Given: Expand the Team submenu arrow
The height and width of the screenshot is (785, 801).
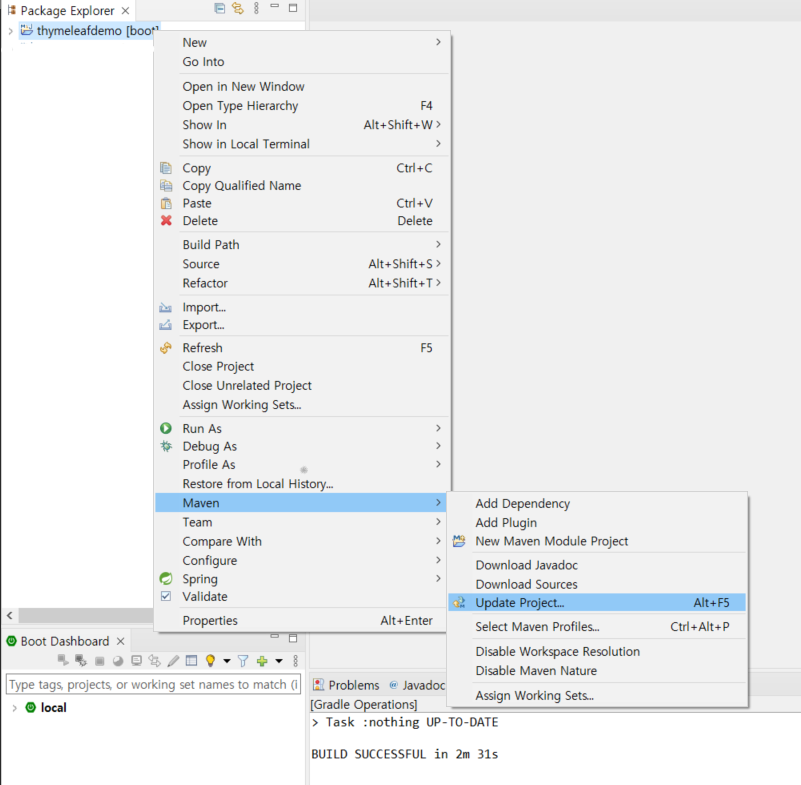Looking at the screenshot, I should point(438,521).
